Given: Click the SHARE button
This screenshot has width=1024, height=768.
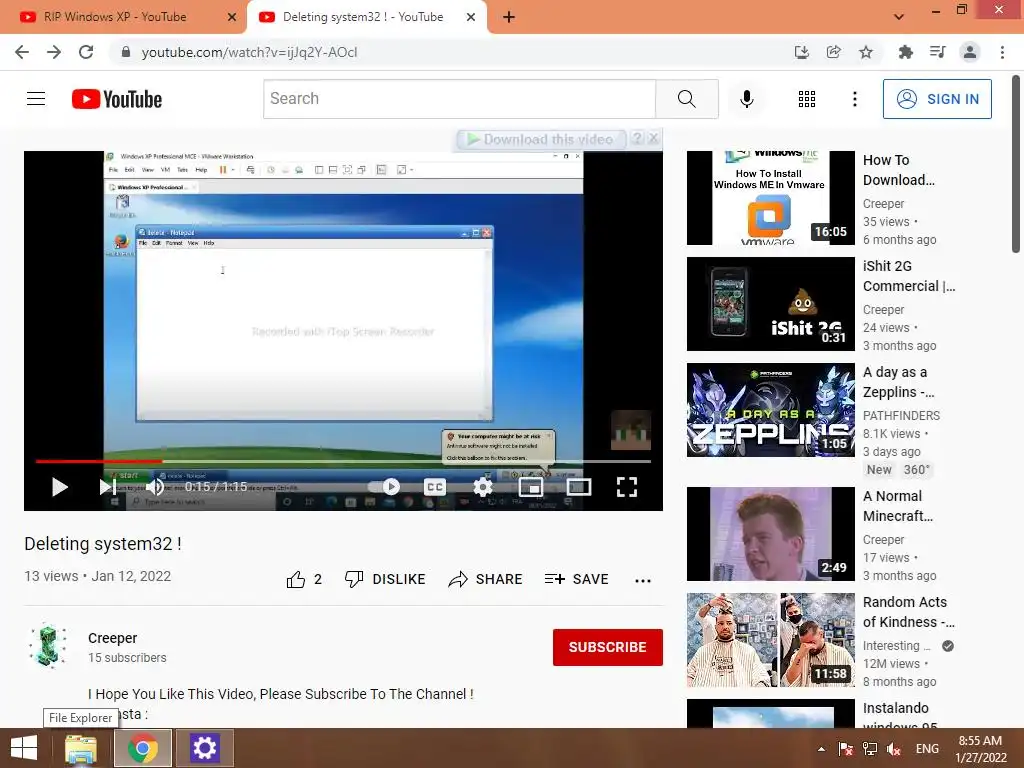Looking at the screenshot, I should (485, 579).
